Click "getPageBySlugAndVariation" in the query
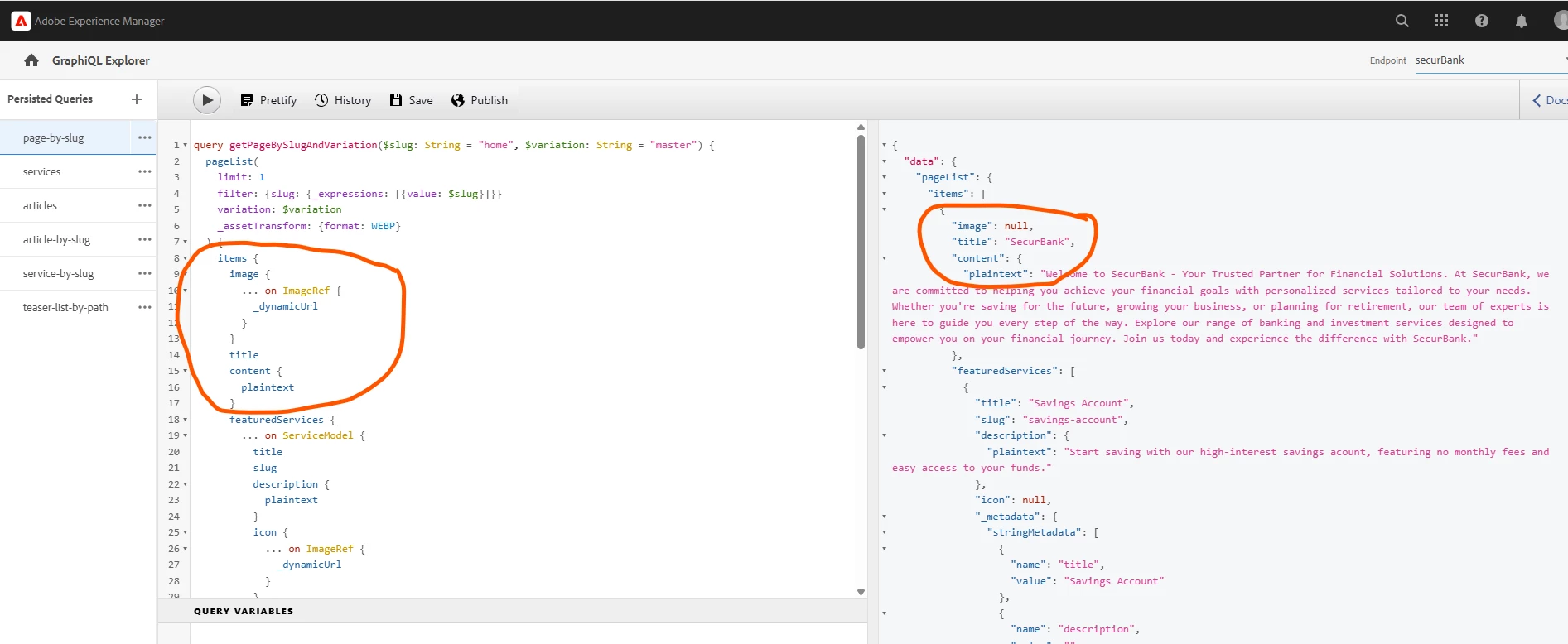The image size is (1568, 644). (303, 145)
